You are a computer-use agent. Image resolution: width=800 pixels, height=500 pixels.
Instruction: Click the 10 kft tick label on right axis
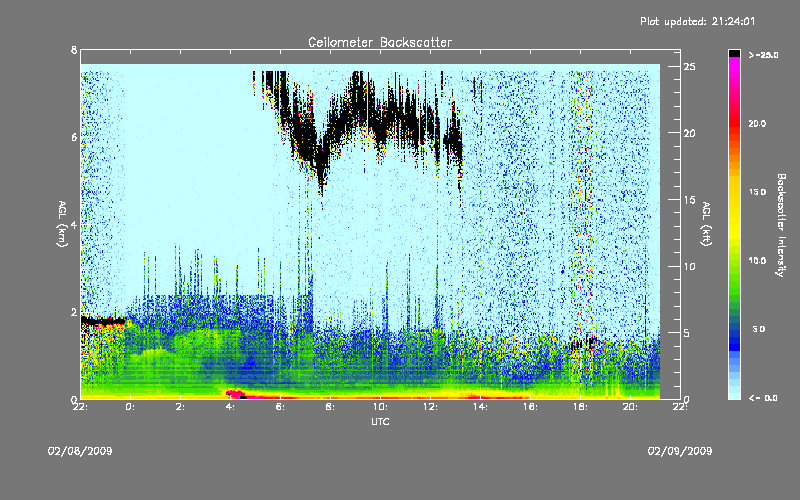pos(690,266)
